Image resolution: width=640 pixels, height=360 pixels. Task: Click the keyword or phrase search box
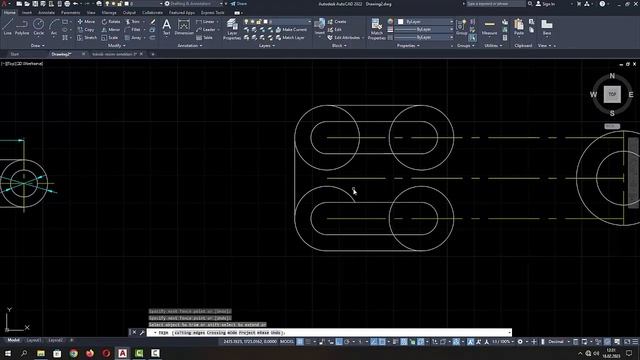click(496, 4)
